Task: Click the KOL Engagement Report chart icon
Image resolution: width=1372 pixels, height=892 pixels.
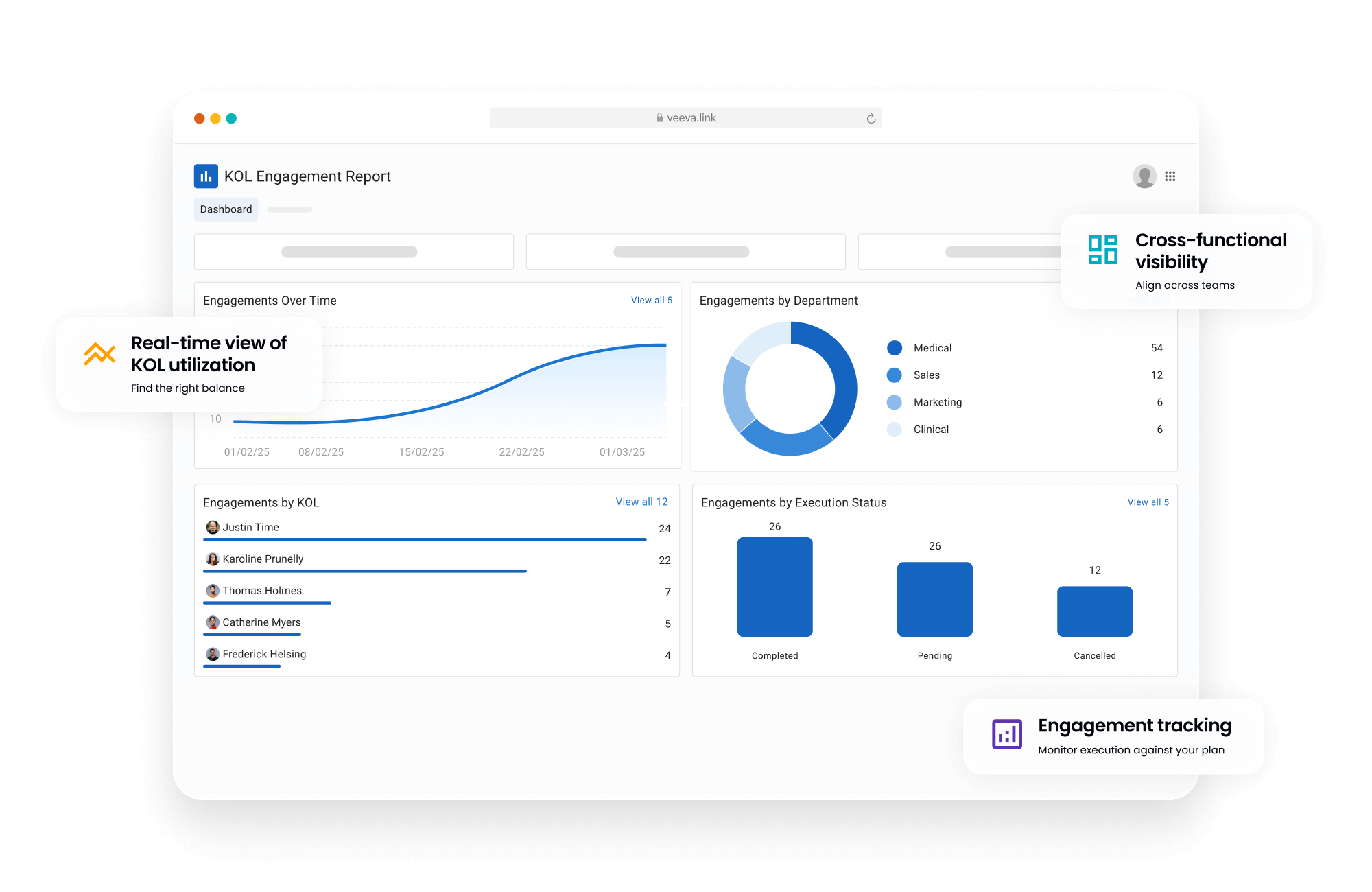Action: coord(206,176)
